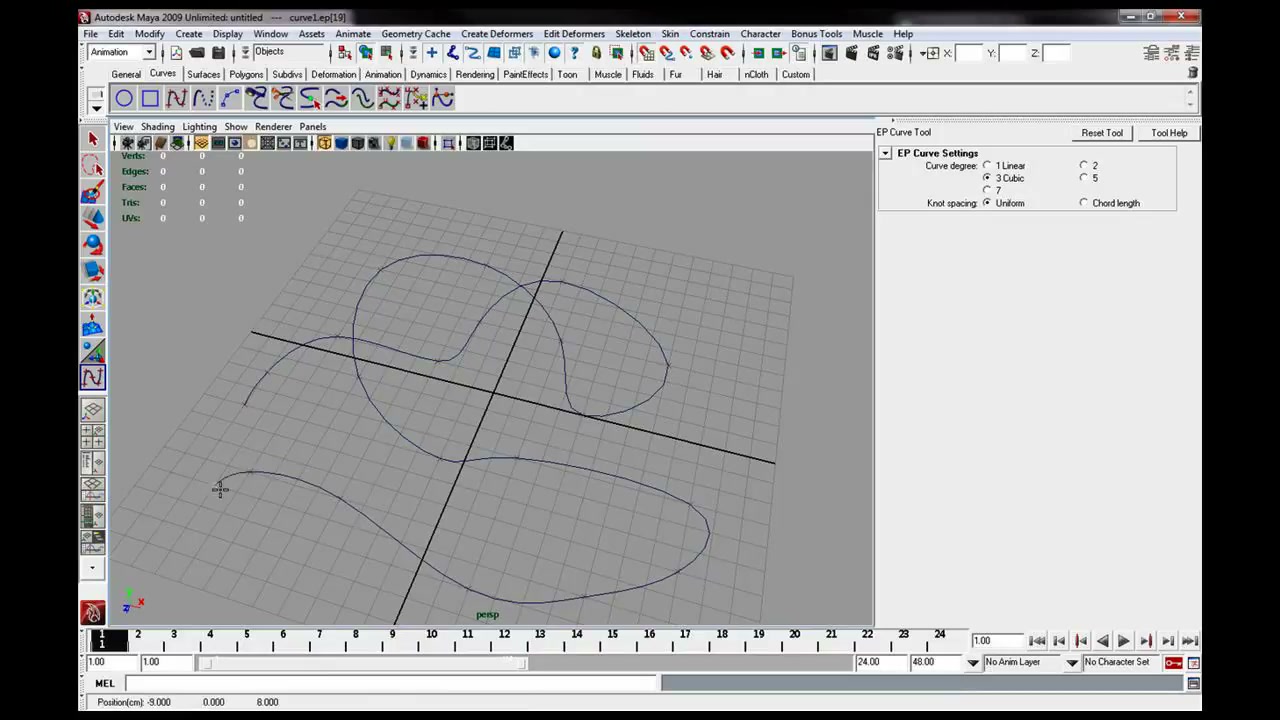This screenshot has width=1280, height=720.
Task: Choose the Paint Selection tool in toolbox
Action: click(93, 192)
